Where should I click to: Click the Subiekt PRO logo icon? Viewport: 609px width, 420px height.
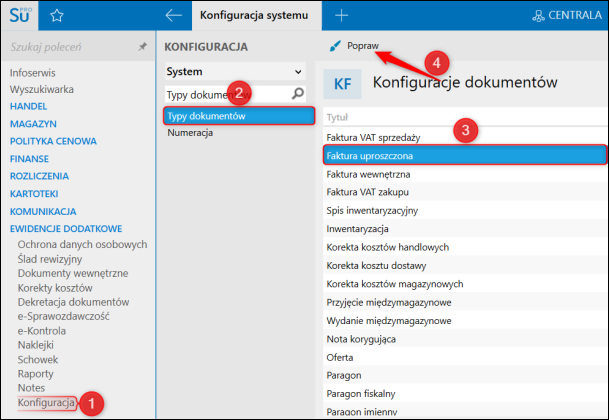[19, 15]
